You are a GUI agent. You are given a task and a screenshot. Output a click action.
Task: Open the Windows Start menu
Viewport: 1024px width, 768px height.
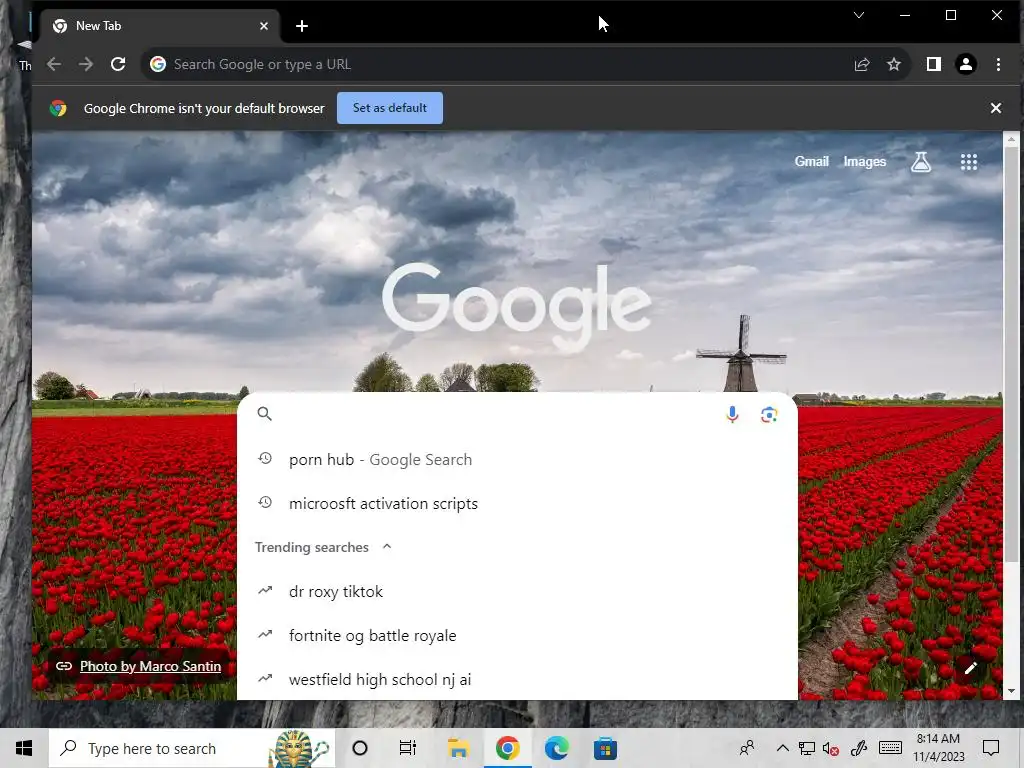tap(24, 748)
